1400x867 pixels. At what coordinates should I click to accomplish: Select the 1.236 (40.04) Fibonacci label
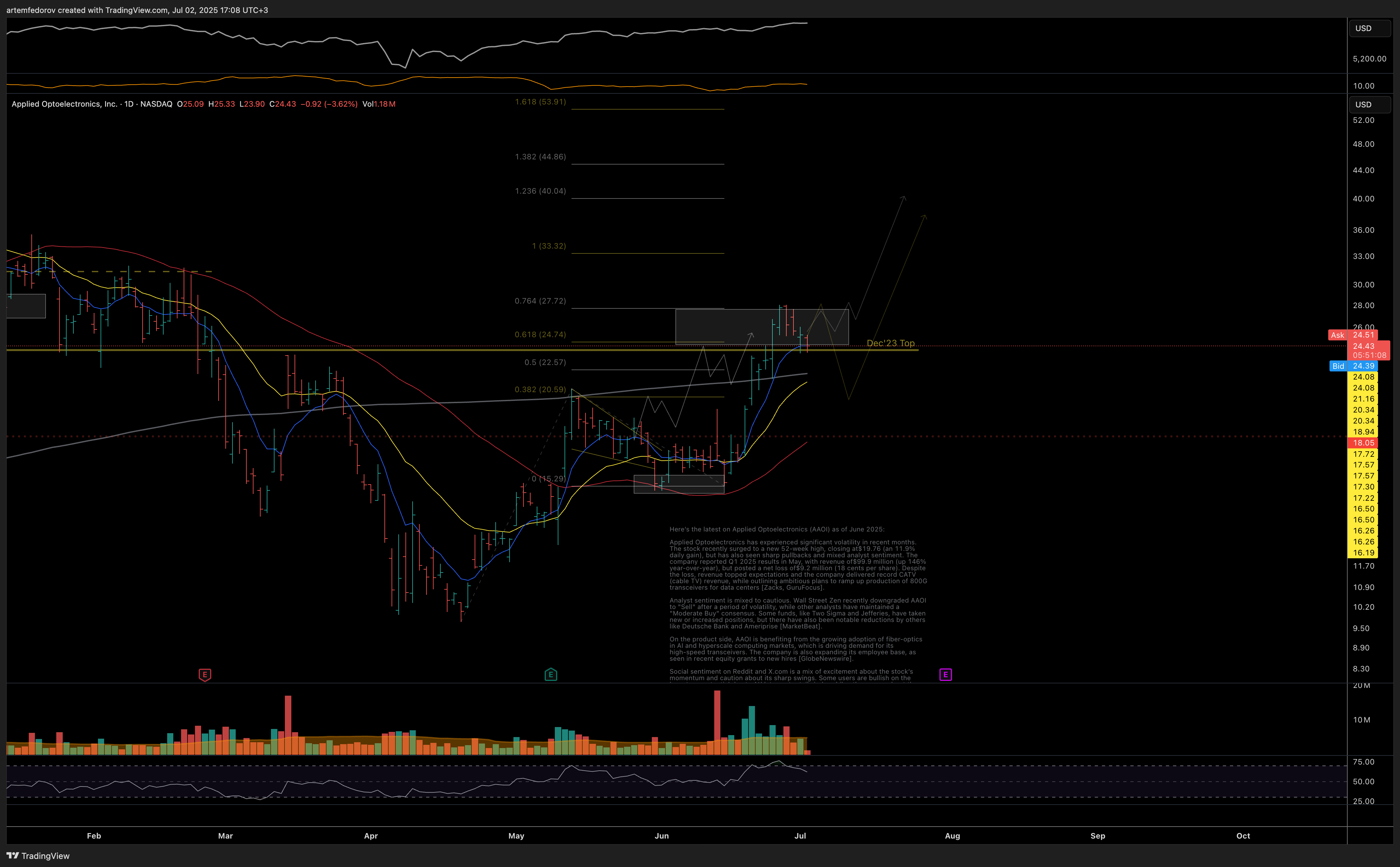[x=540, y=191]
